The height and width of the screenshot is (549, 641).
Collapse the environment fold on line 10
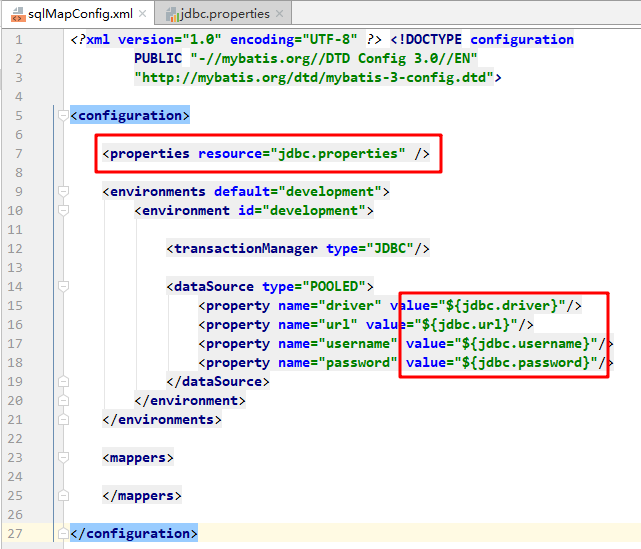click(63, 211)
